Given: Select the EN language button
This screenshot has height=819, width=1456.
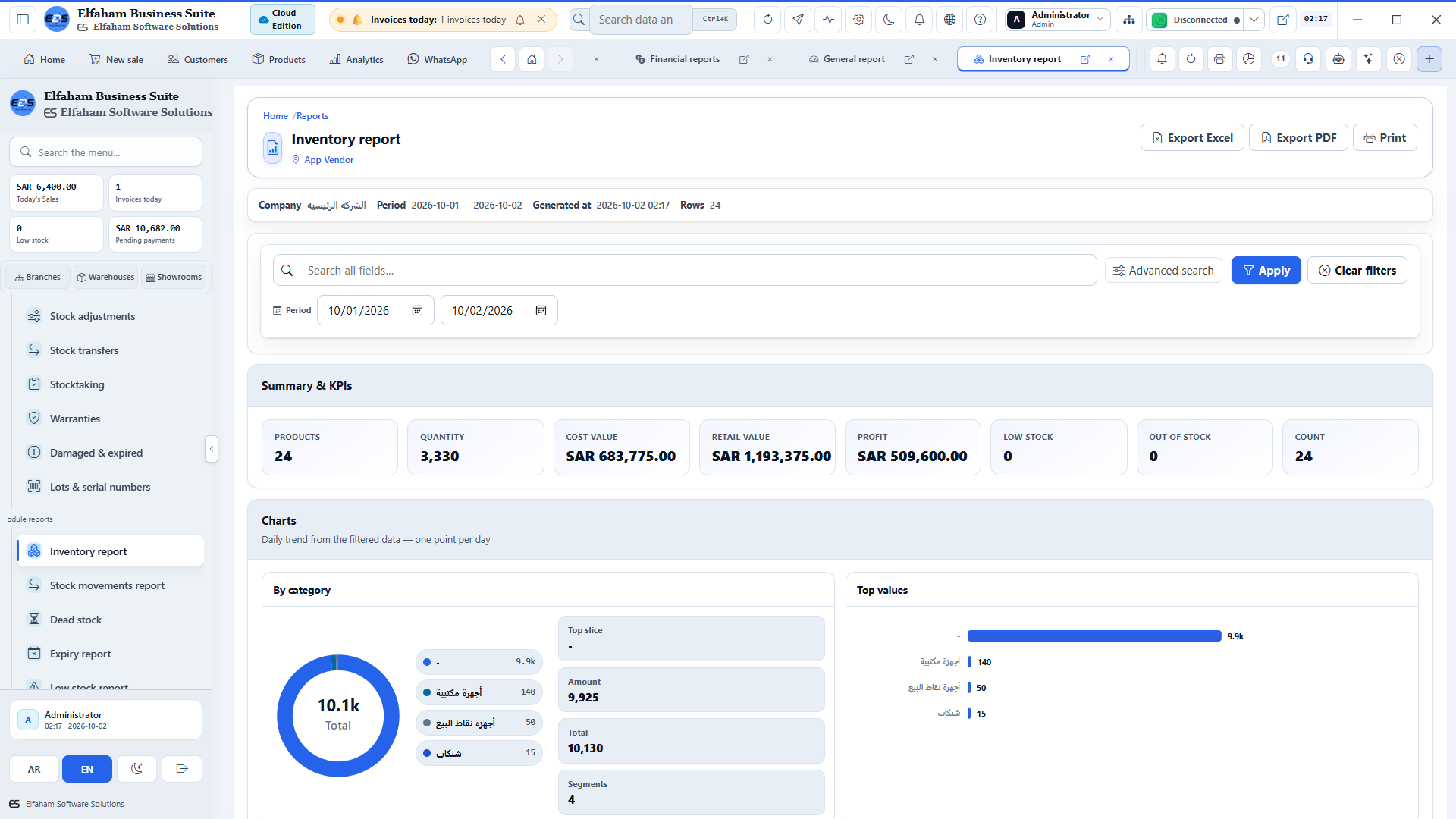Looking at the screenshot, I should (87, 769).
